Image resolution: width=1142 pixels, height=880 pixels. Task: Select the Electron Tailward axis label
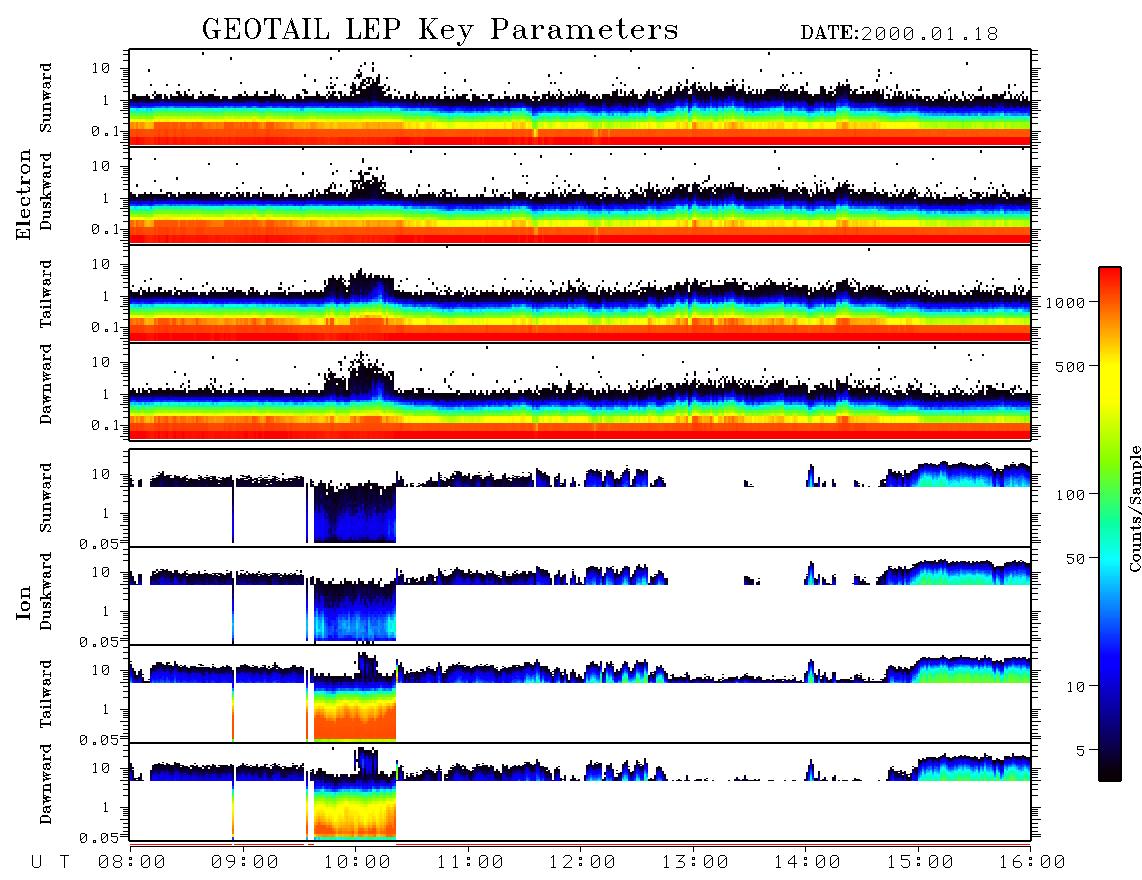46,294
